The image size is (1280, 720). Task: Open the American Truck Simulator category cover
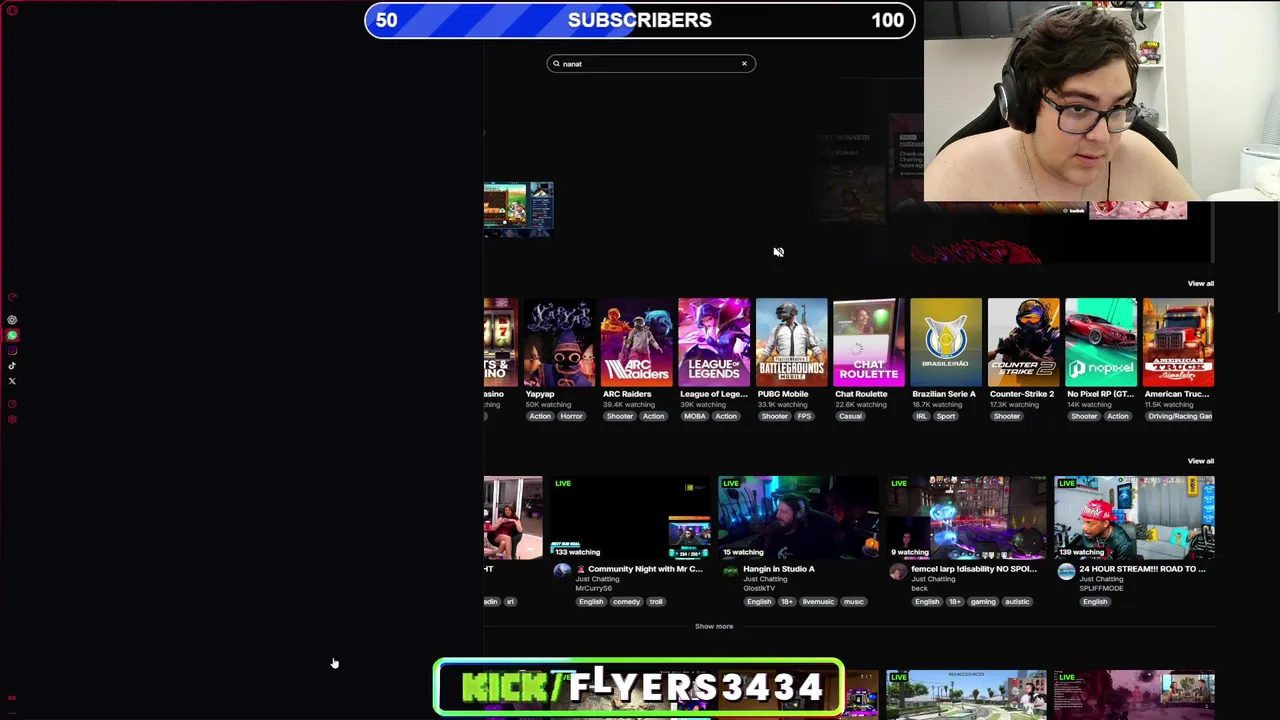1178,342
